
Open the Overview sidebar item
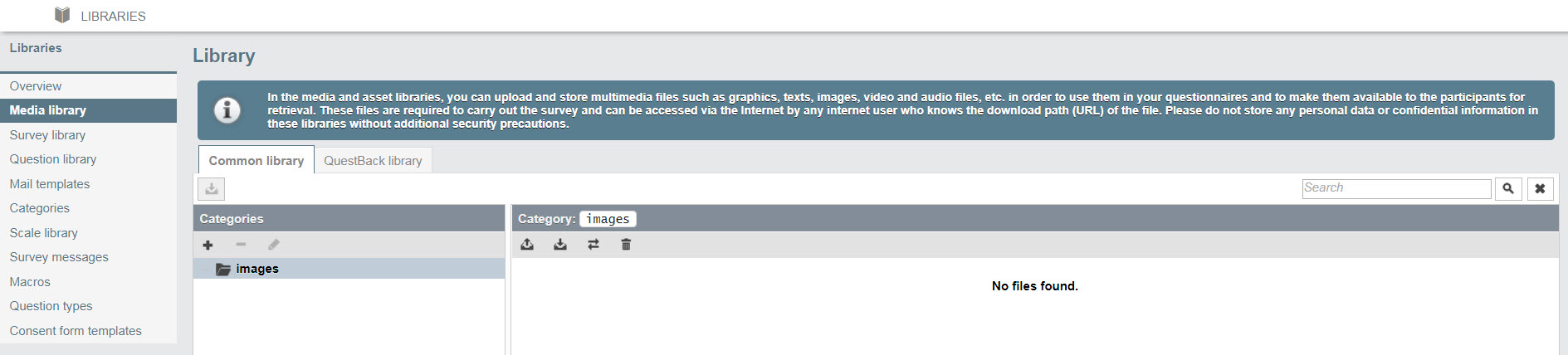[36, 86]
